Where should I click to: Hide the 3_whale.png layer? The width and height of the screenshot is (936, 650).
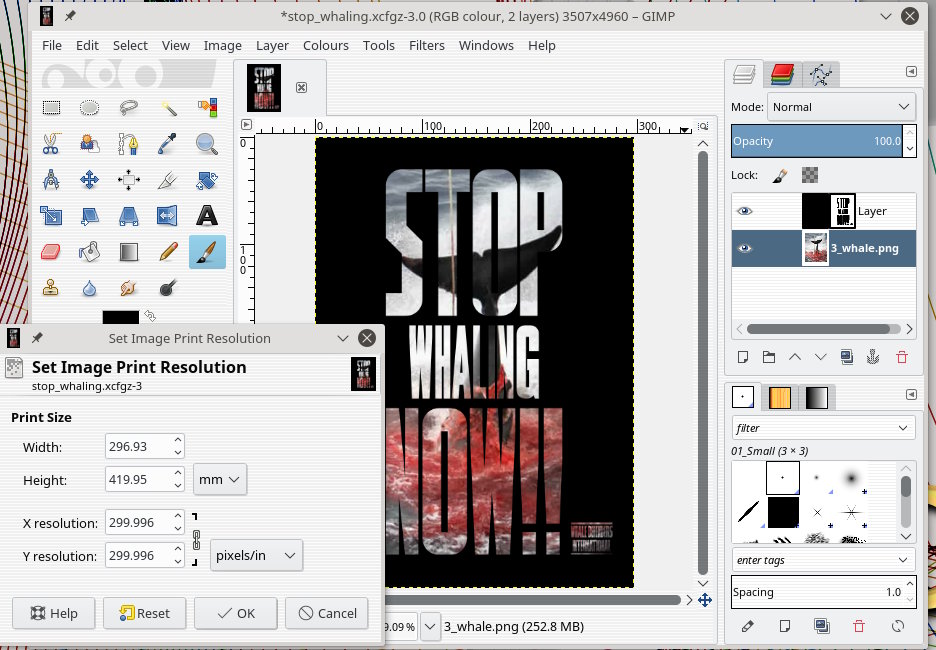[x=744, y=249]
